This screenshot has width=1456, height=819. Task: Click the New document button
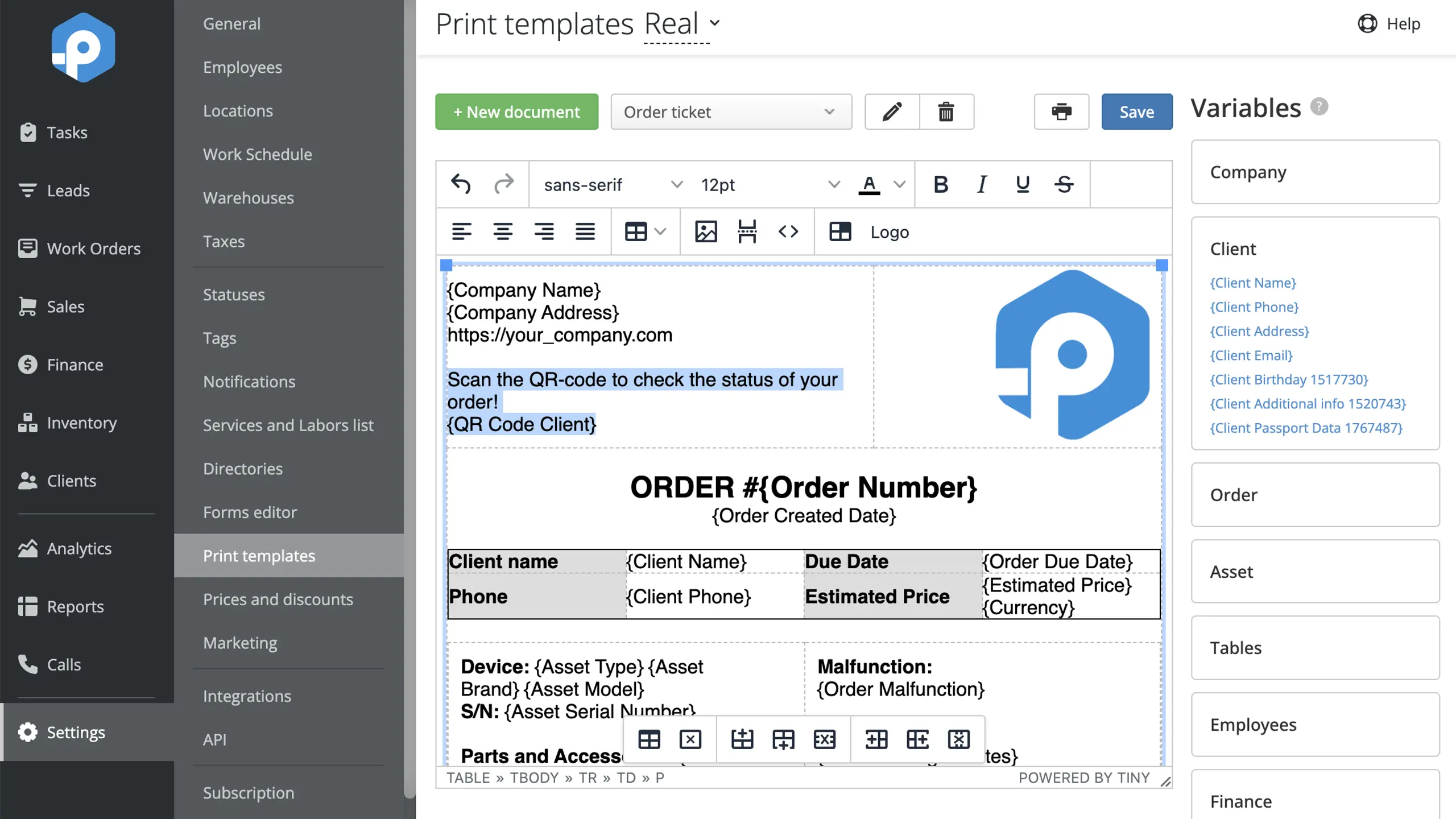(x=516, y=111)
